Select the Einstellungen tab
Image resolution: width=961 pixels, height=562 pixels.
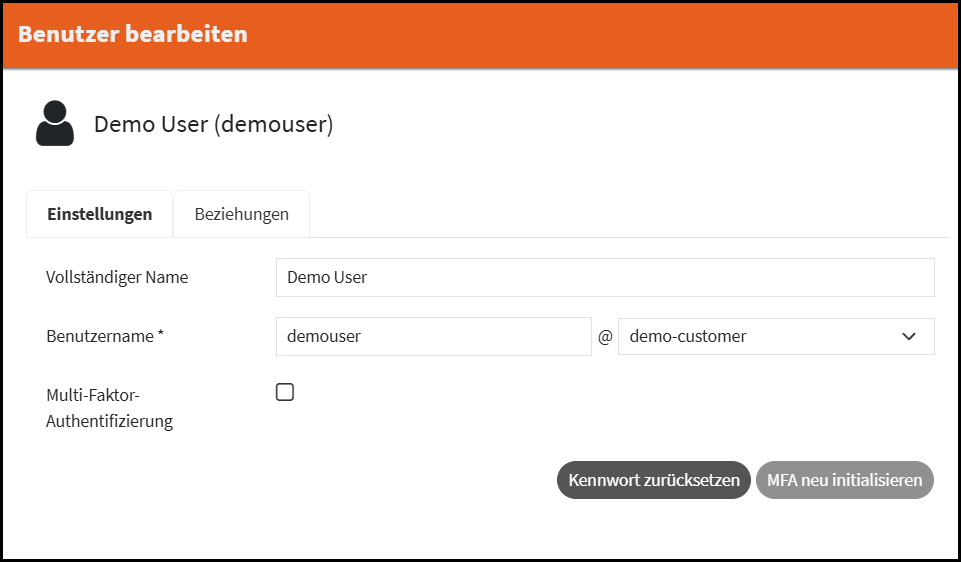[100, 214]
